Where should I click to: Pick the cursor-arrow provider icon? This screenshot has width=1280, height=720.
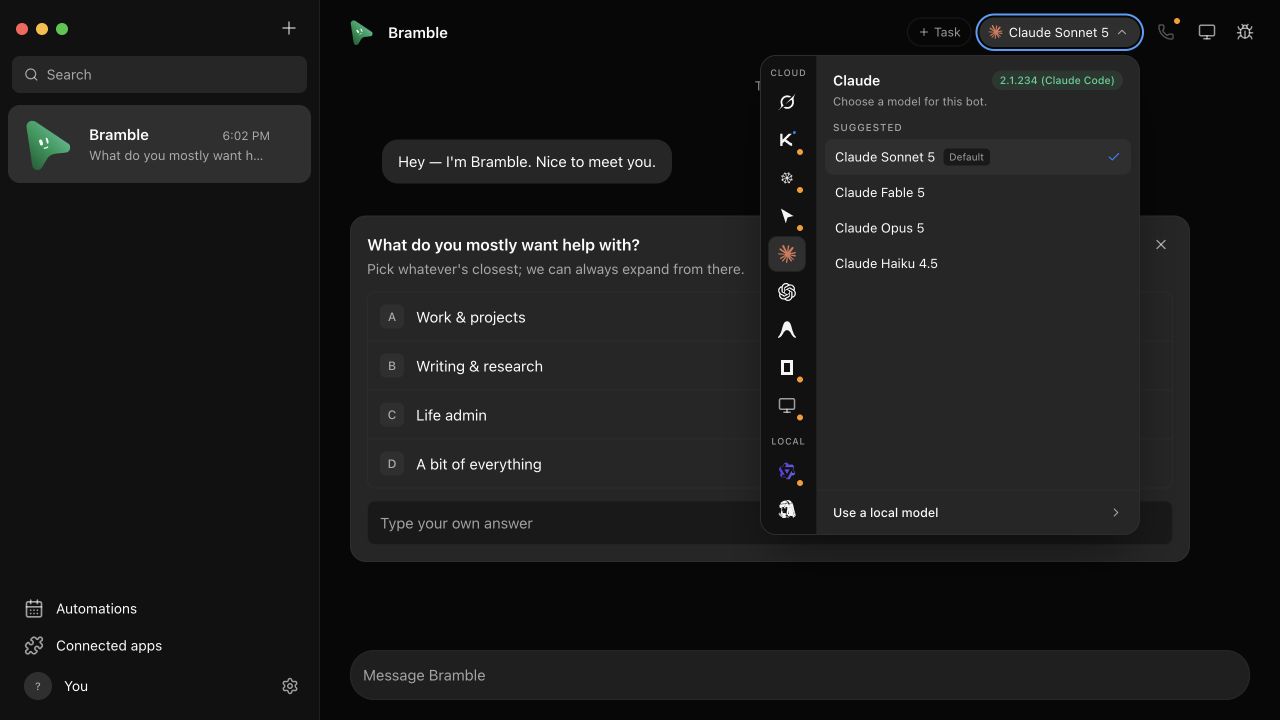[x=787, y=216]
